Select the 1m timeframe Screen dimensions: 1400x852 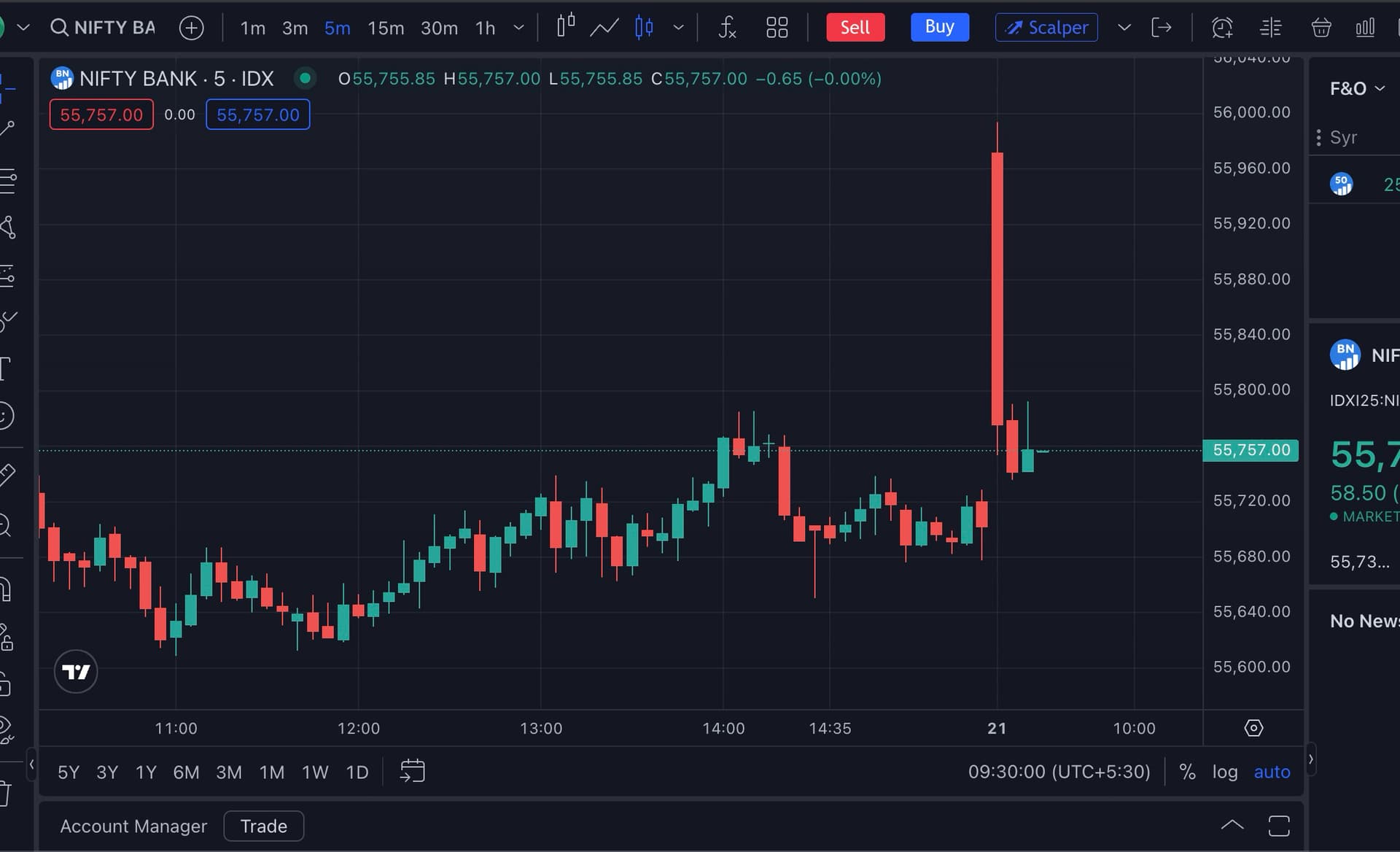pos(253,28)
